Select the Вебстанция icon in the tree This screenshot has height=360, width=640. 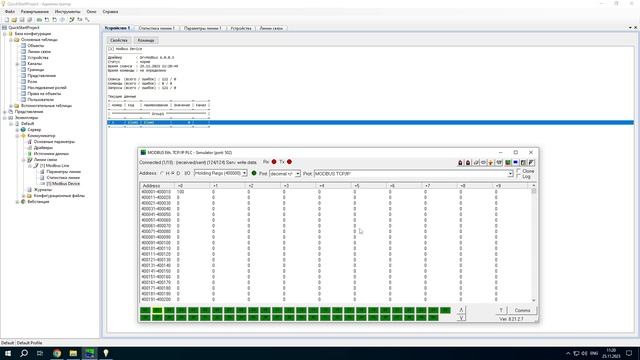pos(23,202)
